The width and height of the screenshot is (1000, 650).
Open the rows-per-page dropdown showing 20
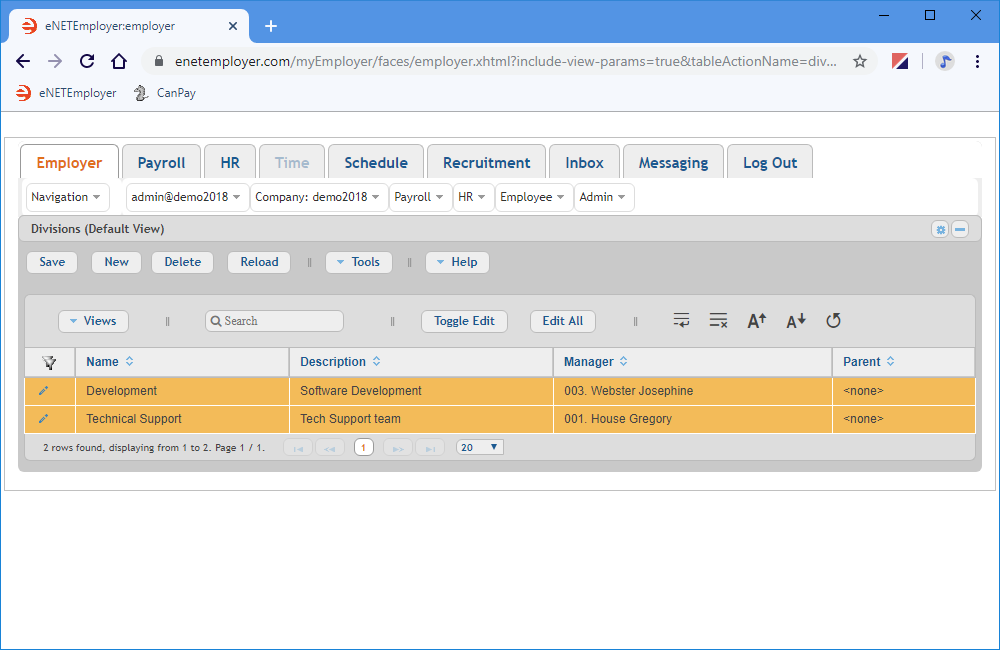coord(480,447)
